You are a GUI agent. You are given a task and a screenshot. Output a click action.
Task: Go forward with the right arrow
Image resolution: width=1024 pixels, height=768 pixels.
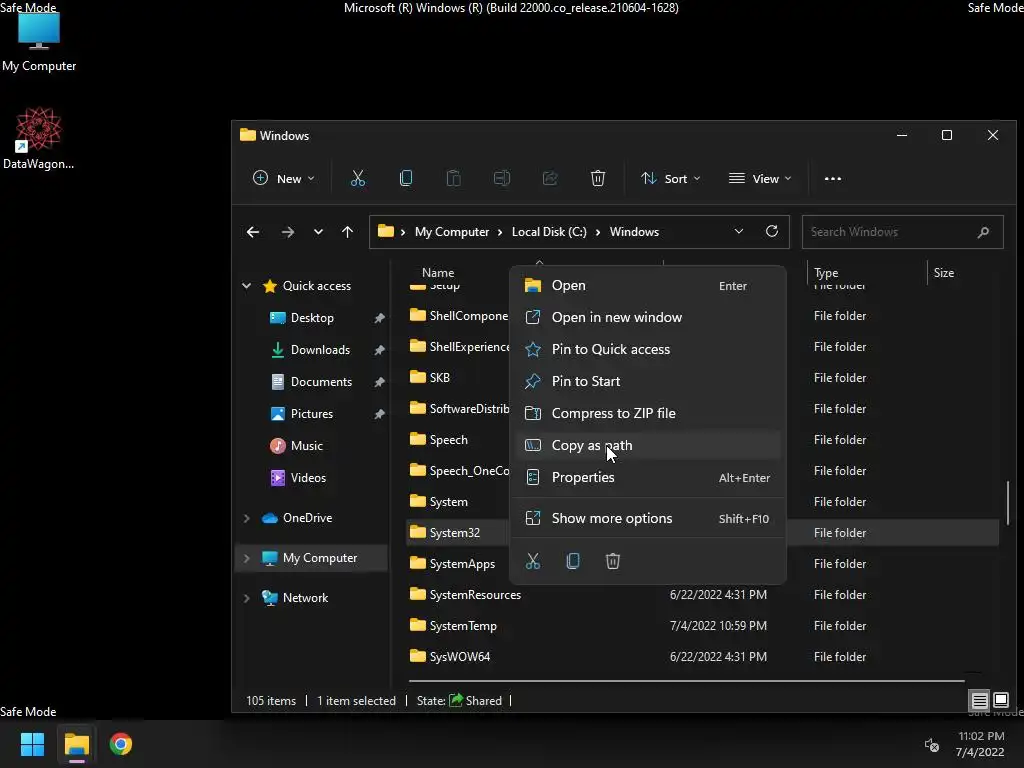coord(287,232)
